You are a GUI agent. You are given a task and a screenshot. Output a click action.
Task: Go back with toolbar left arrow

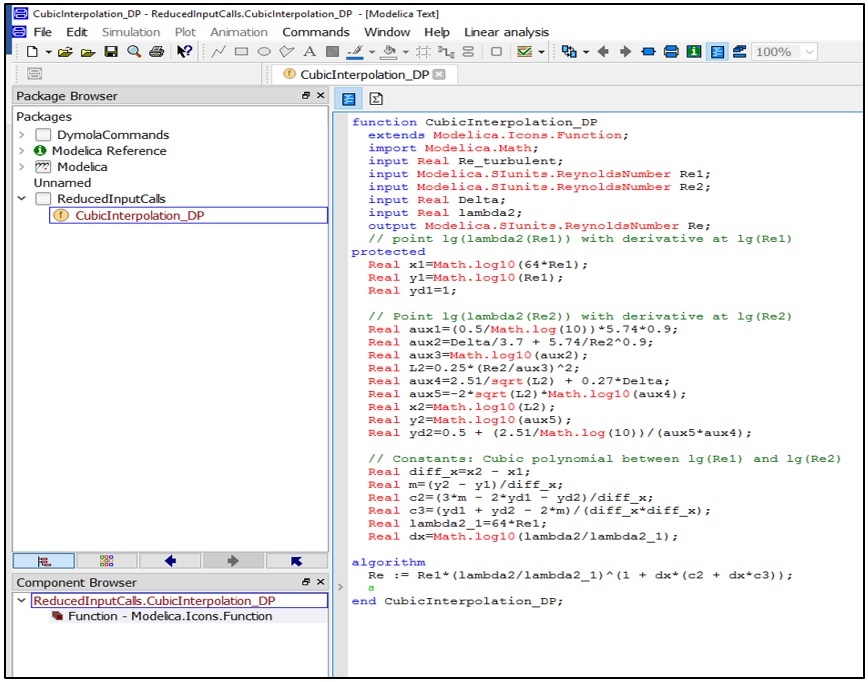pyautogui.click(x=603, y=52)
